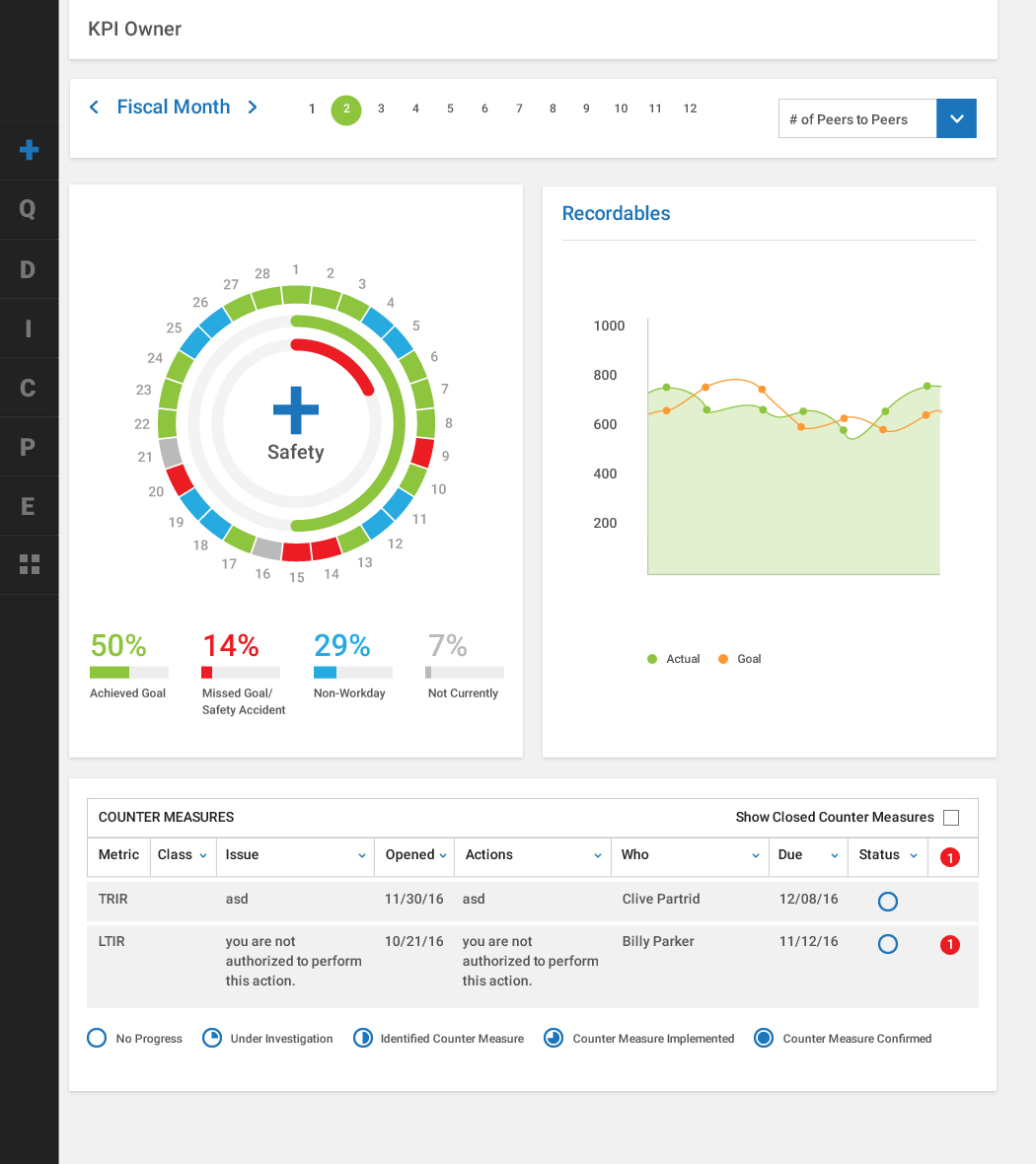Switch to fiscal month 12
The width and height of the screenshot is (1036, 1164).
pos(690,109)
